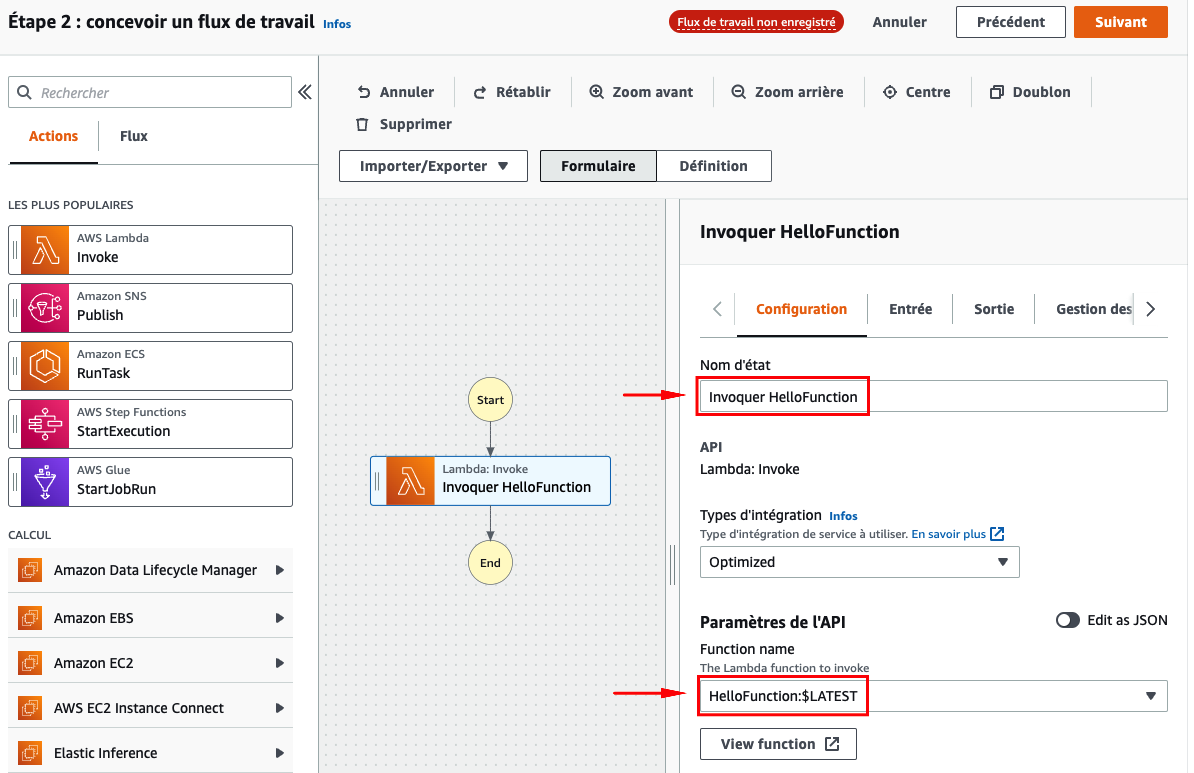Click the AWS Glue StartJobRun icon

tap(45, 481)
